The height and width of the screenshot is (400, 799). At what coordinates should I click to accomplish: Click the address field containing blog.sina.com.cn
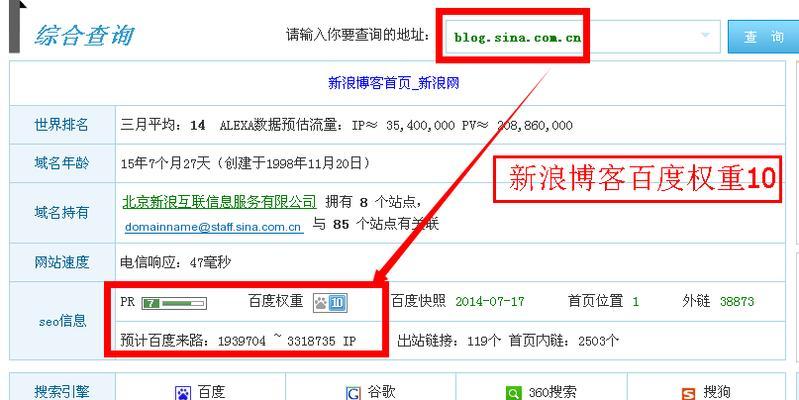point(582,37)
